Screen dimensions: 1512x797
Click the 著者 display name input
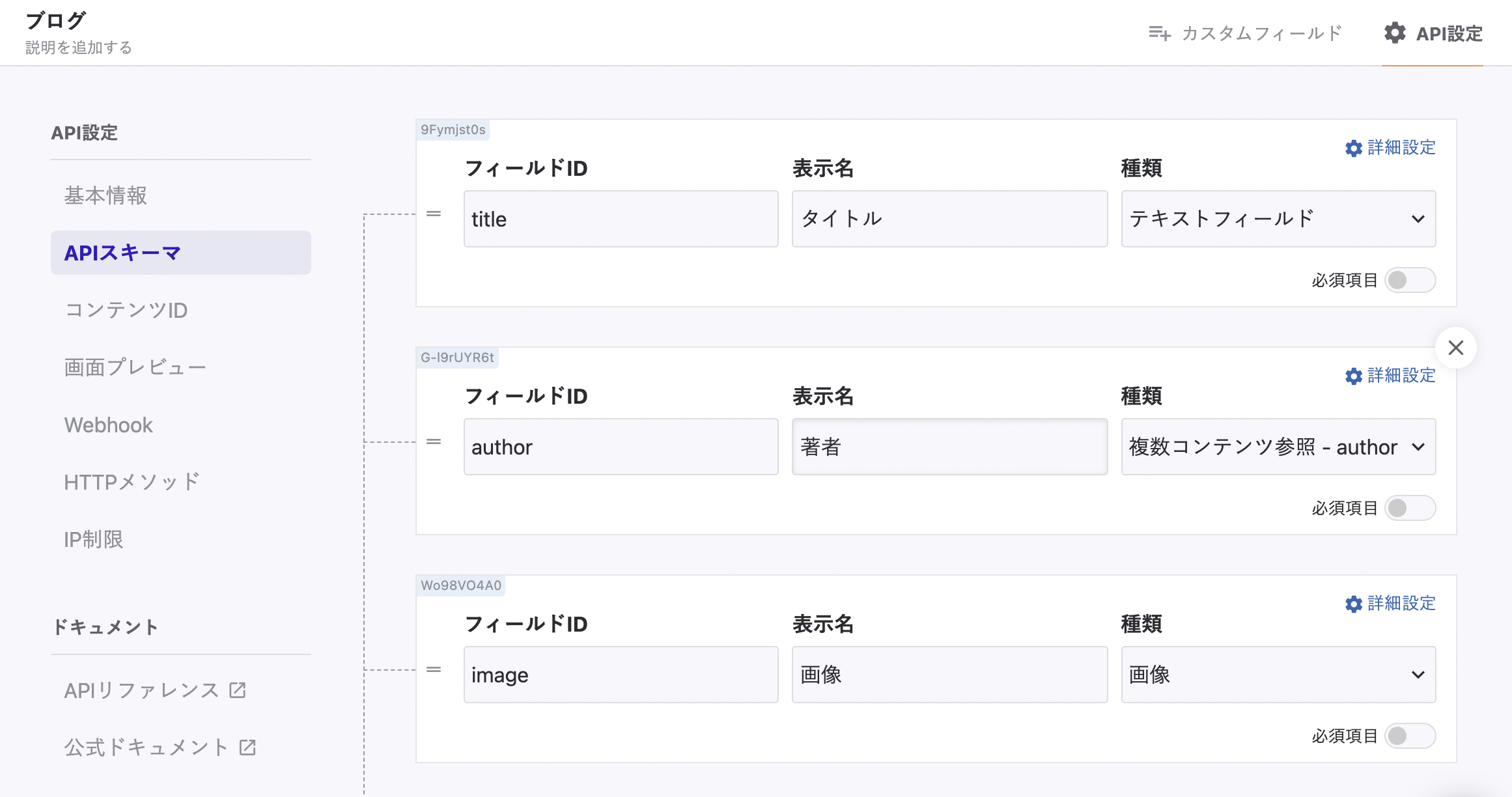pos(949,447)
